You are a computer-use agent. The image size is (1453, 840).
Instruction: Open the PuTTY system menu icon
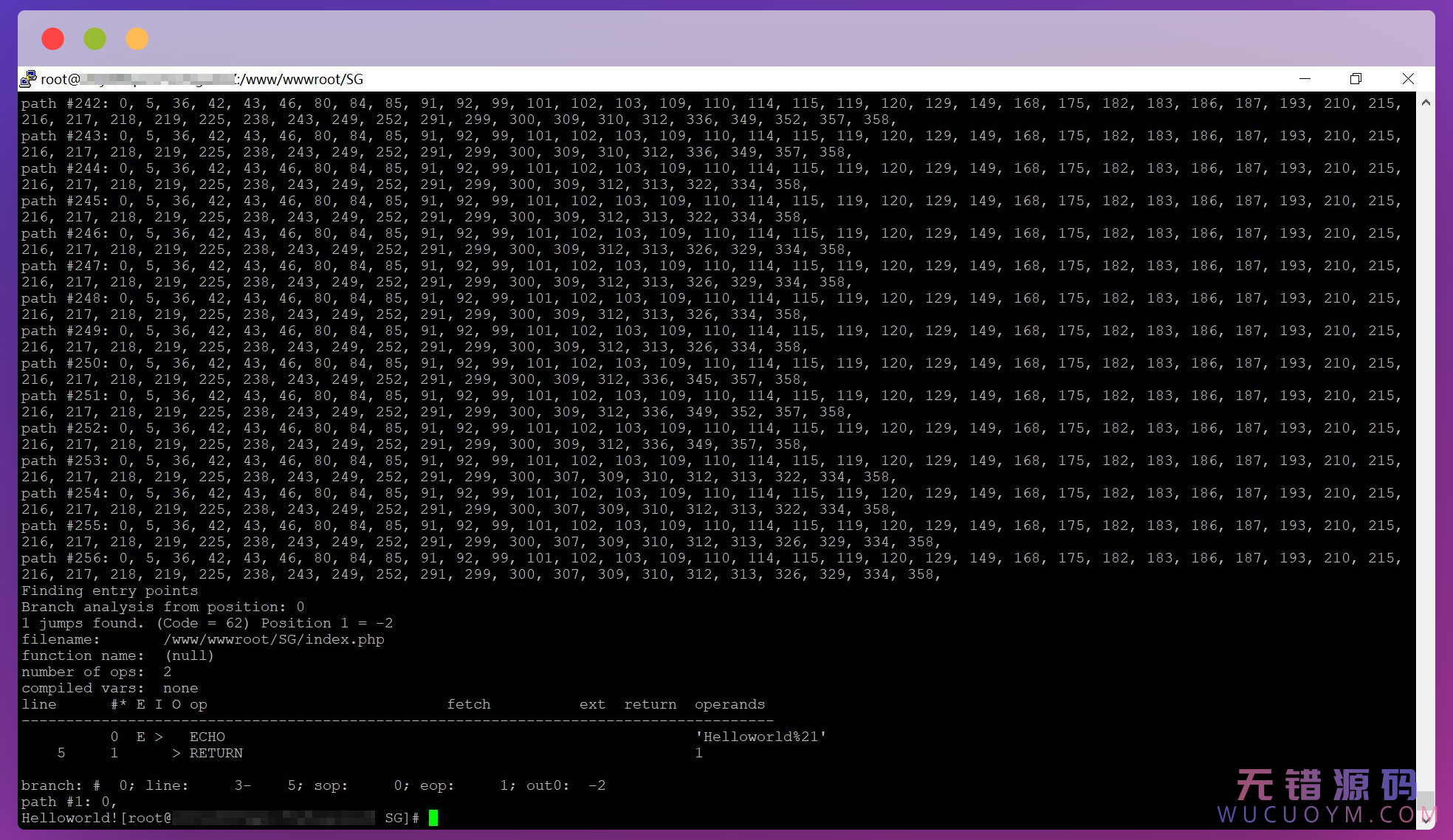tap(28, 78)
